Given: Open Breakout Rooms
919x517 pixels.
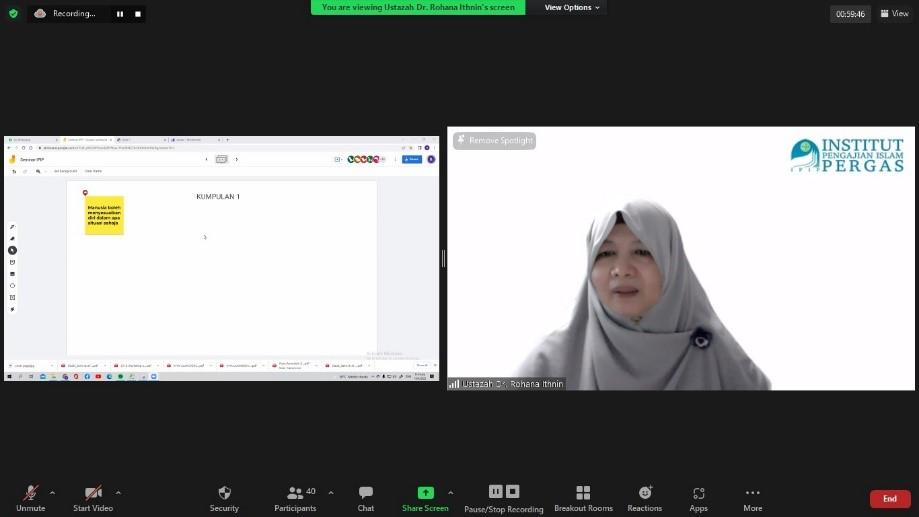Looking at the screenshot, I should 583,499.
